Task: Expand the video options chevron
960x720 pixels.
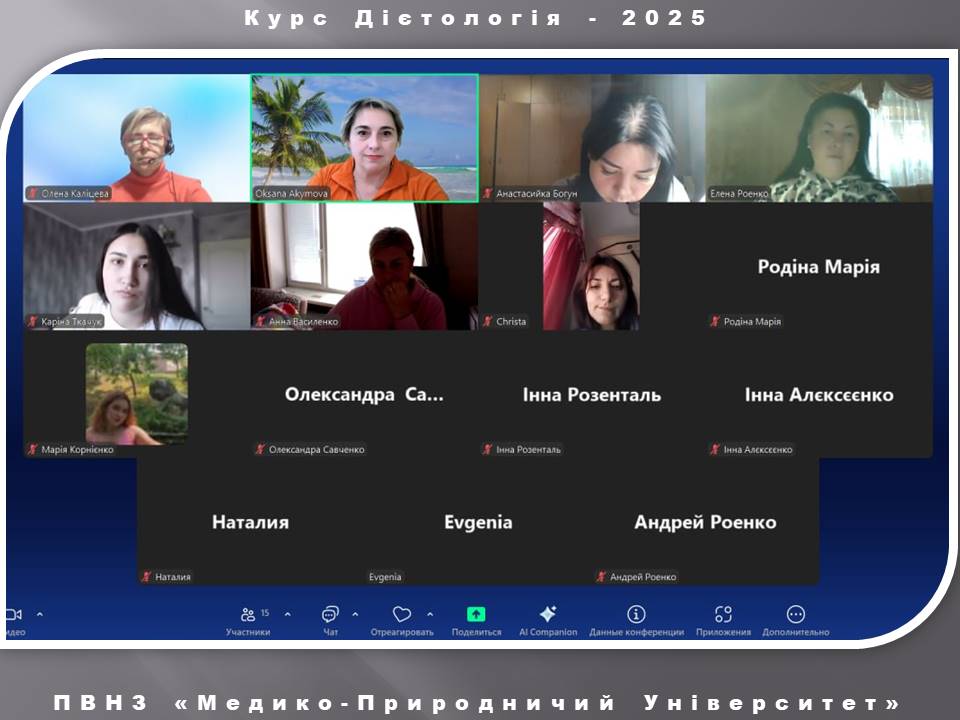Action: [40, 614]
